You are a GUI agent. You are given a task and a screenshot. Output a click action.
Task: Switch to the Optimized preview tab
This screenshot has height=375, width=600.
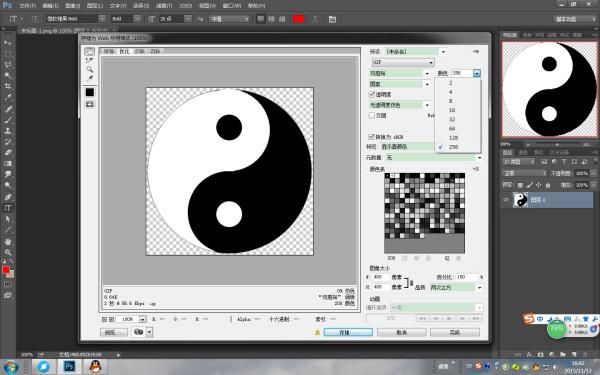pos(124,51)
